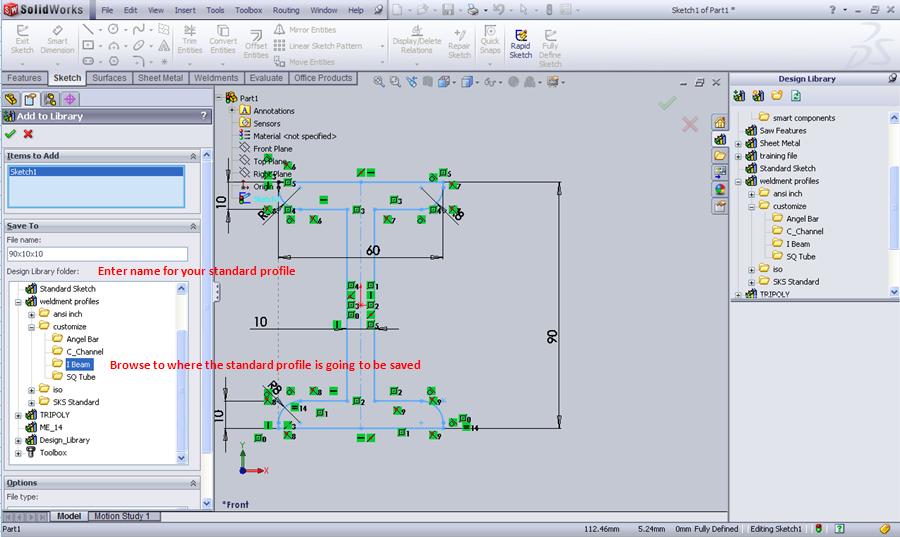This screenshot has width=900, height=537.
Task: Select the Trim Entities tool
Action: click(x=189, y=39)
